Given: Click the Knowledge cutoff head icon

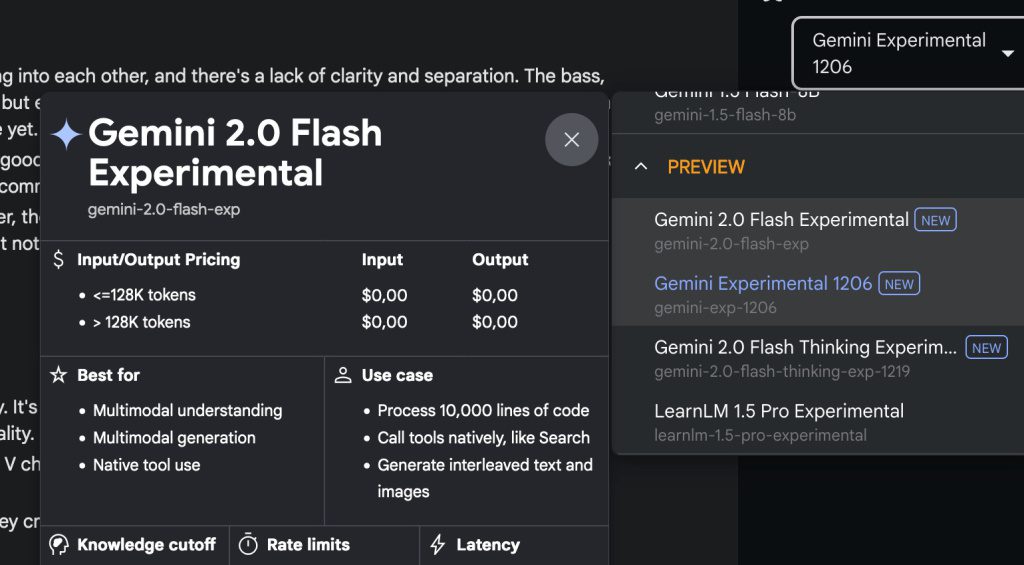Looking at the screenshot, I should coord(59,545).
